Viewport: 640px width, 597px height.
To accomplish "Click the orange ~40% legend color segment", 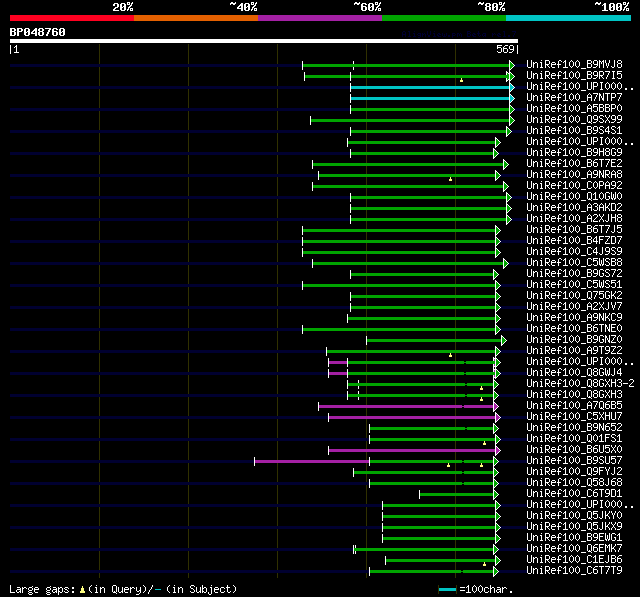I will (x=196, y=18).
